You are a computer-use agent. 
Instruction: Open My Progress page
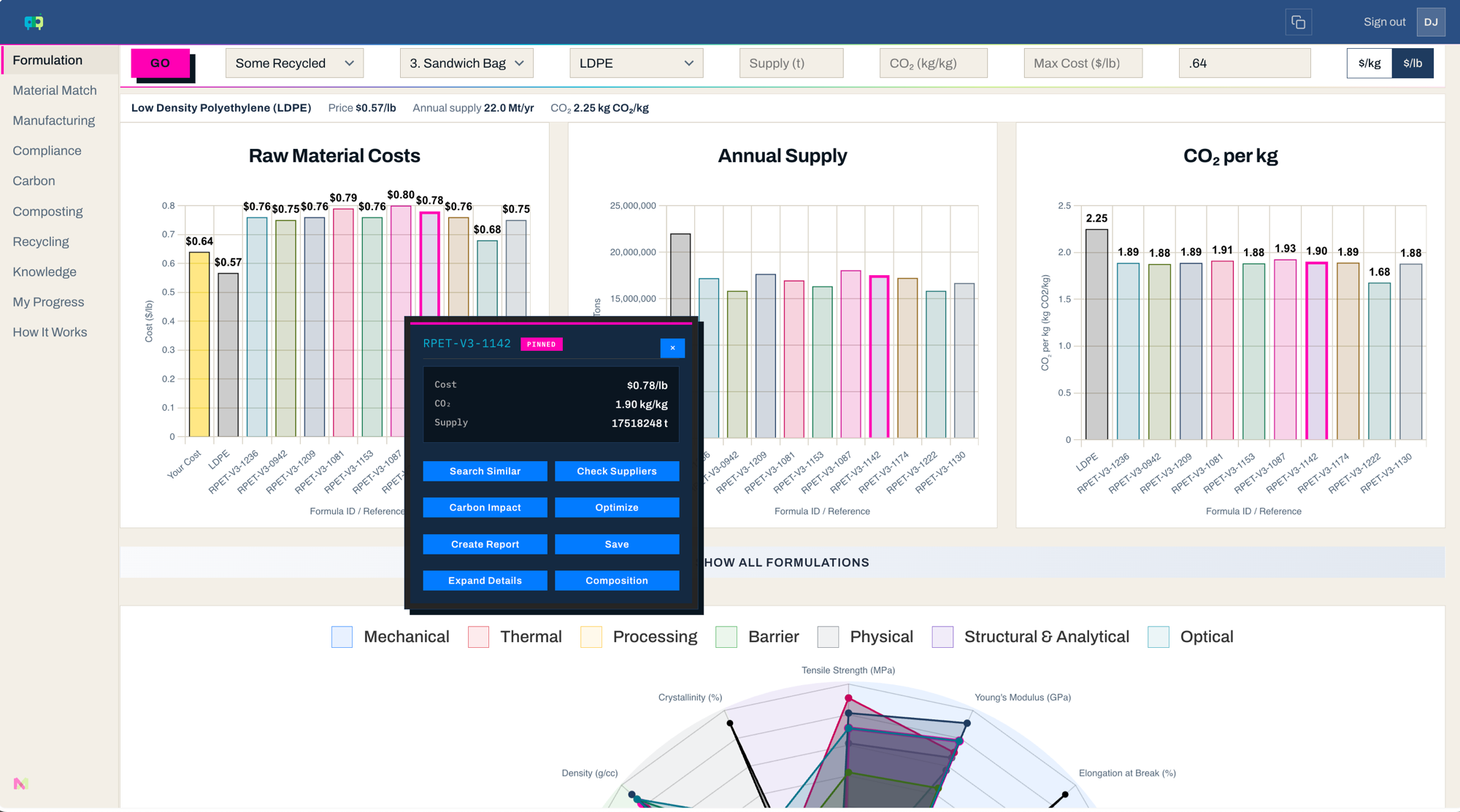48,302
